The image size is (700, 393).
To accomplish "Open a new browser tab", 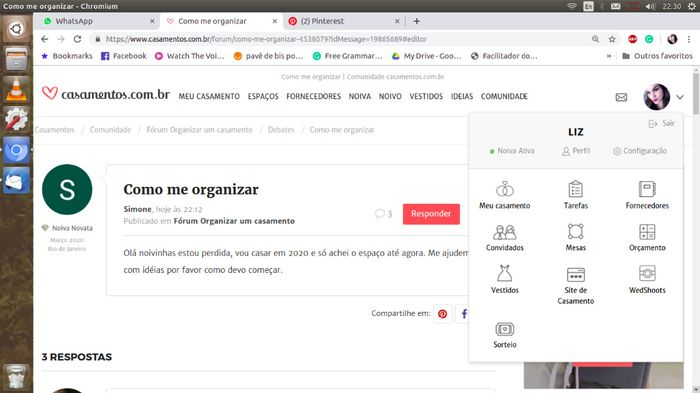I will (417, 21).
